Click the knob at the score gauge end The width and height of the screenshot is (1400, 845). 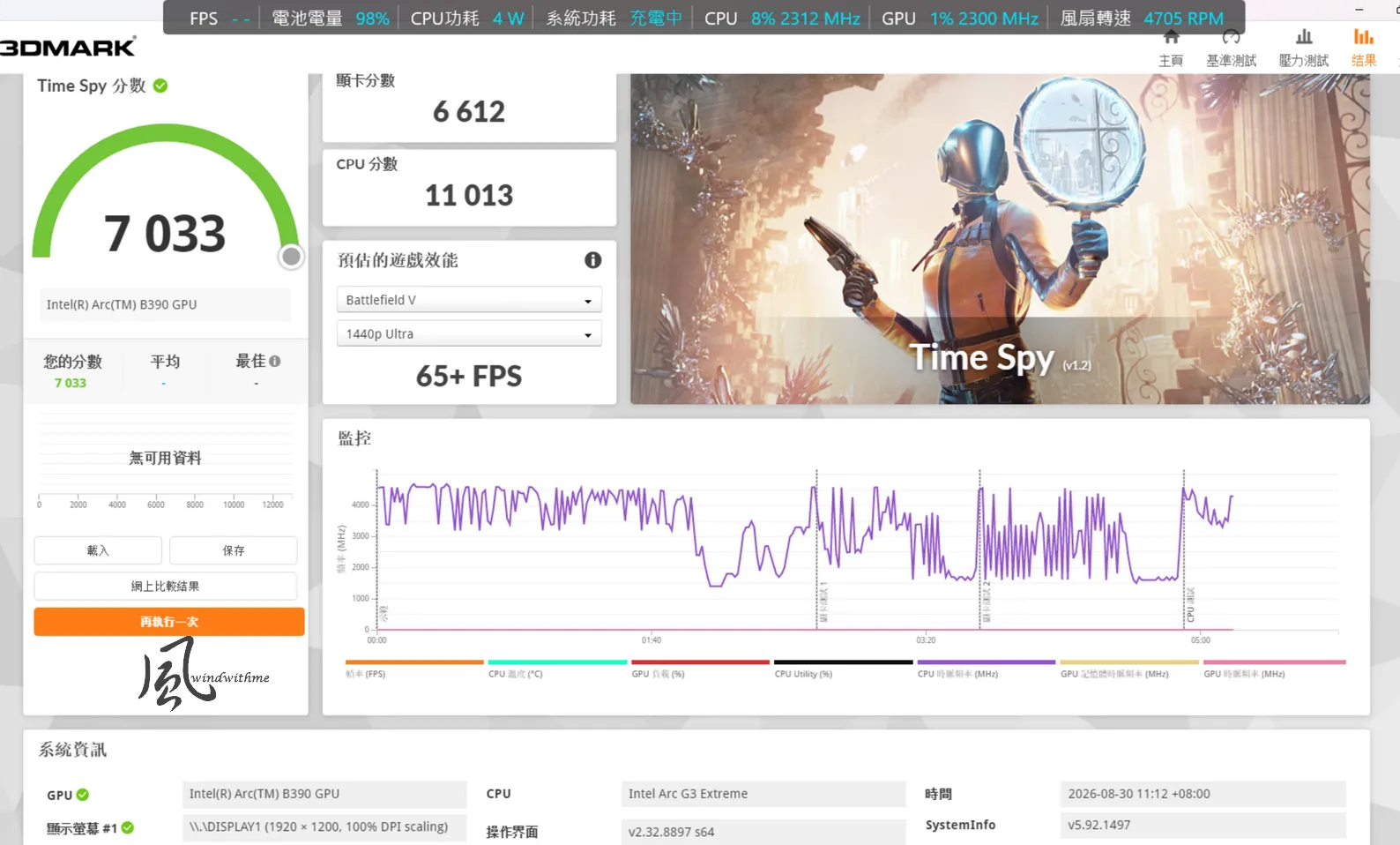pyautogui.click(x=291, y=257)
